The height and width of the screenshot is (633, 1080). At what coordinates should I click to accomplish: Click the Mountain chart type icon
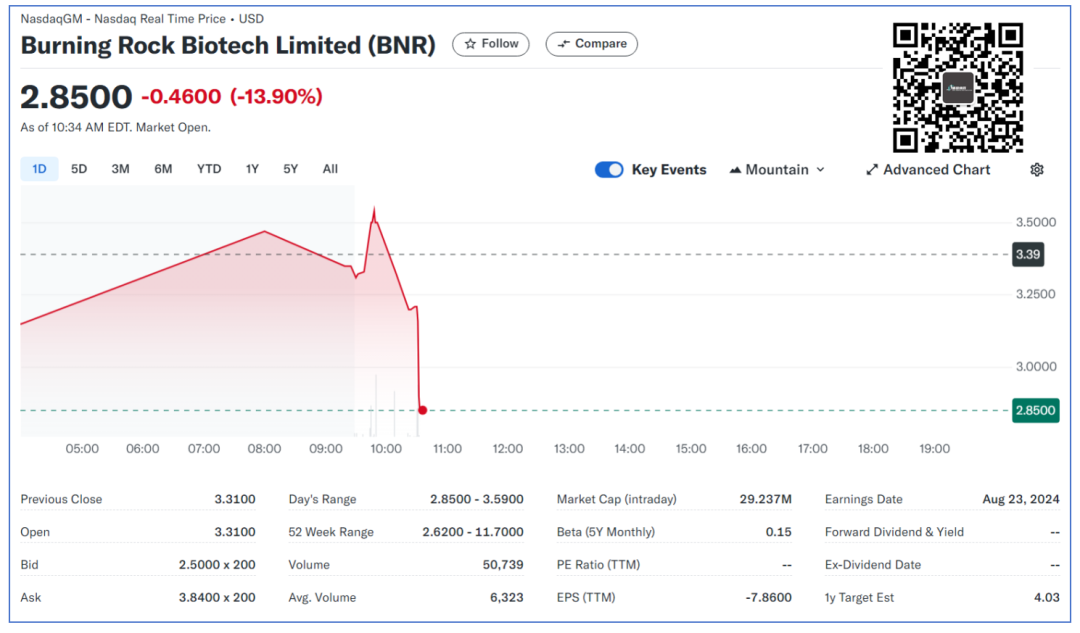(736, 170)
